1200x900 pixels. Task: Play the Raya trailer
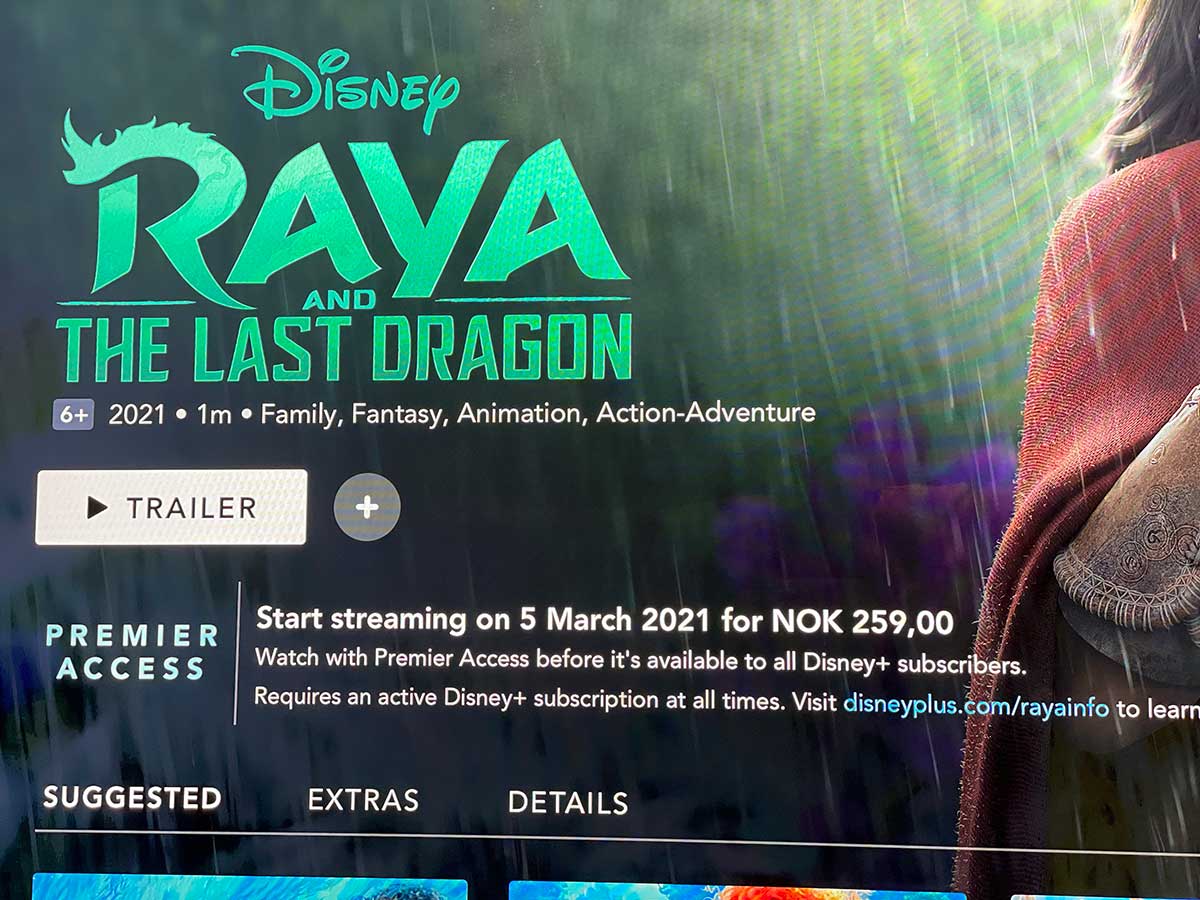(171, 507)
